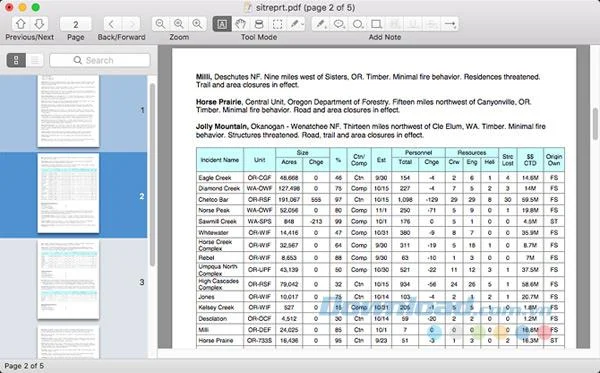Screen dimensions: 600x373
Task: Select the Hand scroll tool mode
Action: click(240, 24)
